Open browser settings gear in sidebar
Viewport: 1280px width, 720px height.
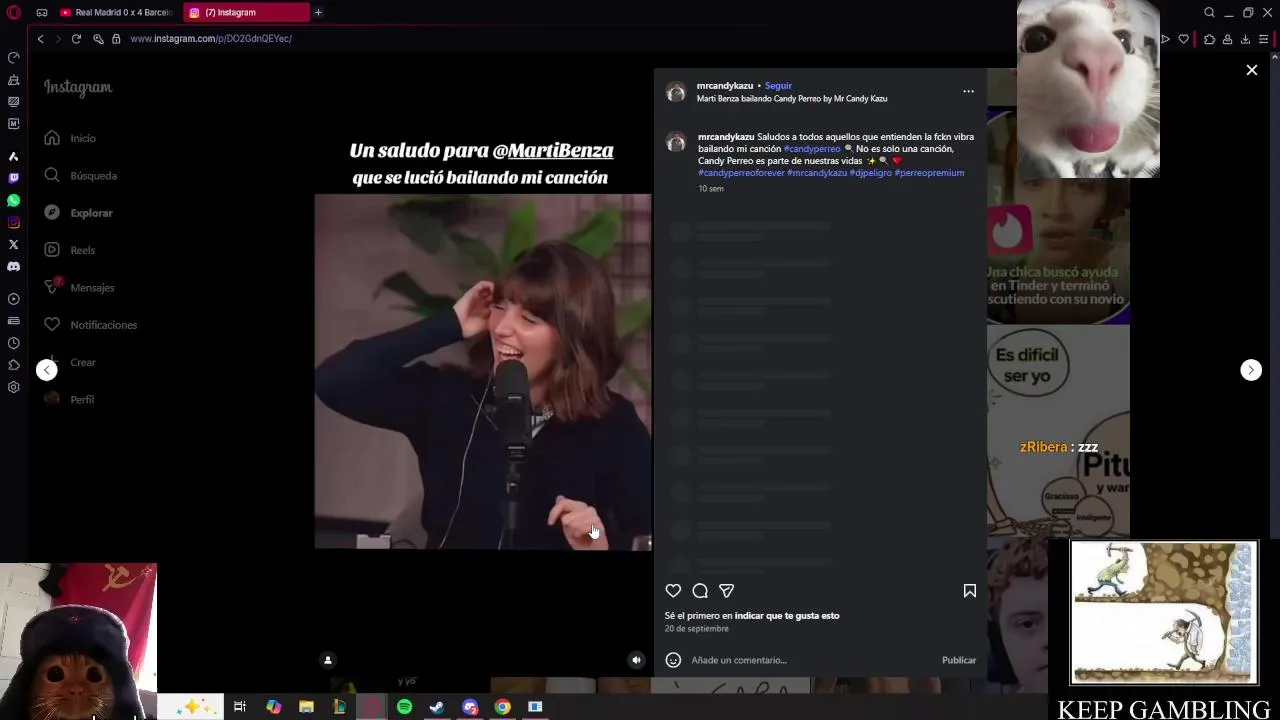pos(13,387)
